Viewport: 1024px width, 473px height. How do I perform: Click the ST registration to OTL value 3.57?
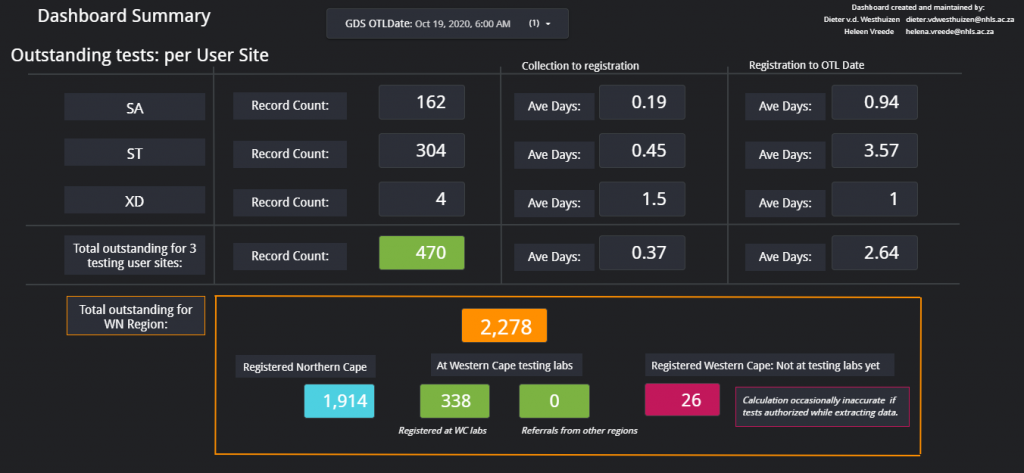tap(874, 151)
